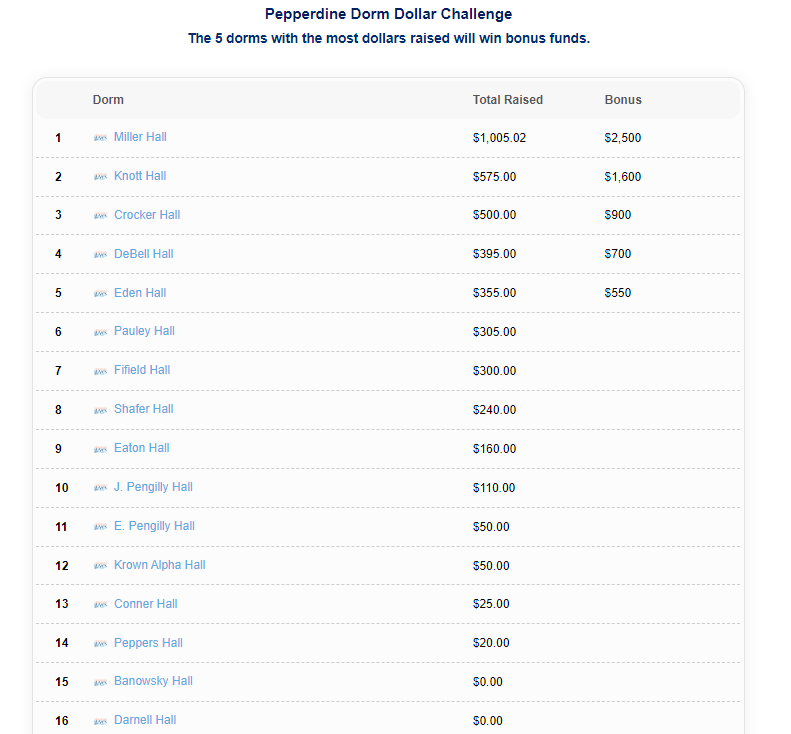Visit the J. Pengilly Hall link

click(x=153, y=487)
